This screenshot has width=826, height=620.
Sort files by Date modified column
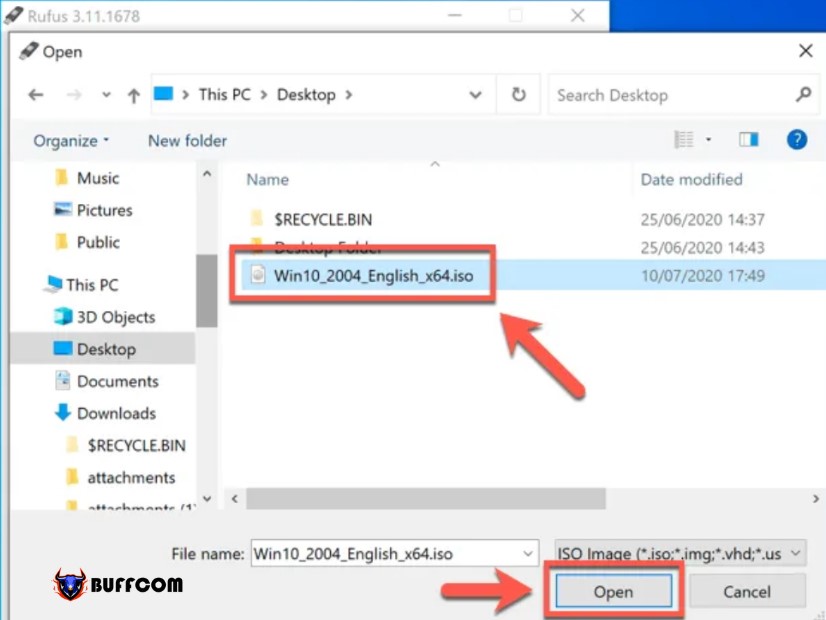(x=692, y=180)
